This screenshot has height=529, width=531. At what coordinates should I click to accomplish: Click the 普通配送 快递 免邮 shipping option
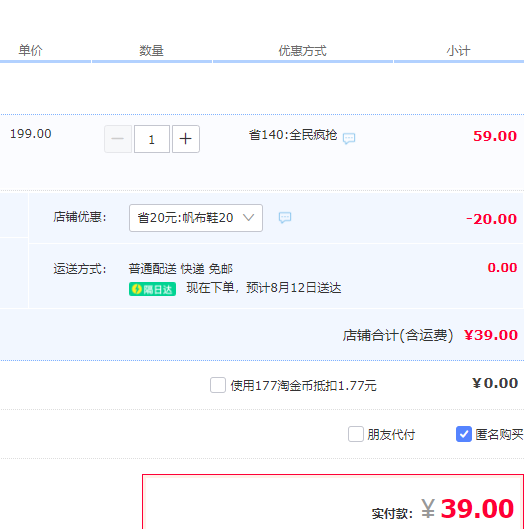(180, 269)
